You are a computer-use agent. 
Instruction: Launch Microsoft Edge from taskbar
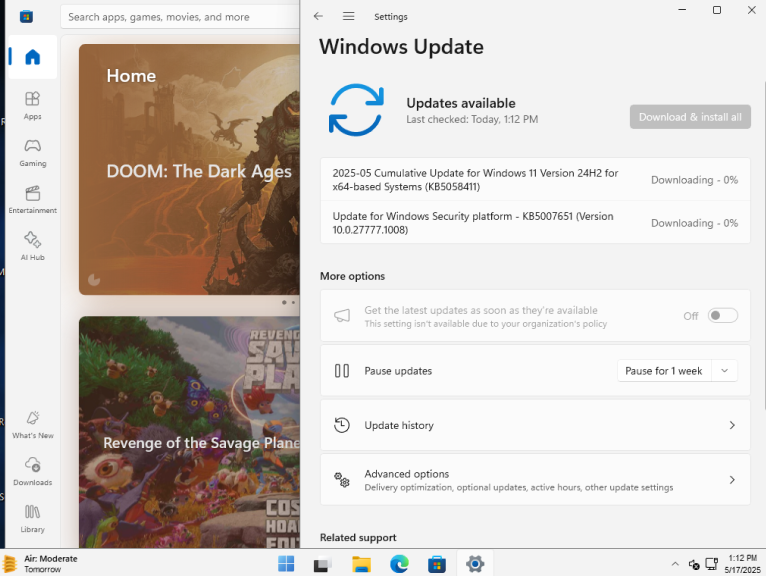coord(399,564)
